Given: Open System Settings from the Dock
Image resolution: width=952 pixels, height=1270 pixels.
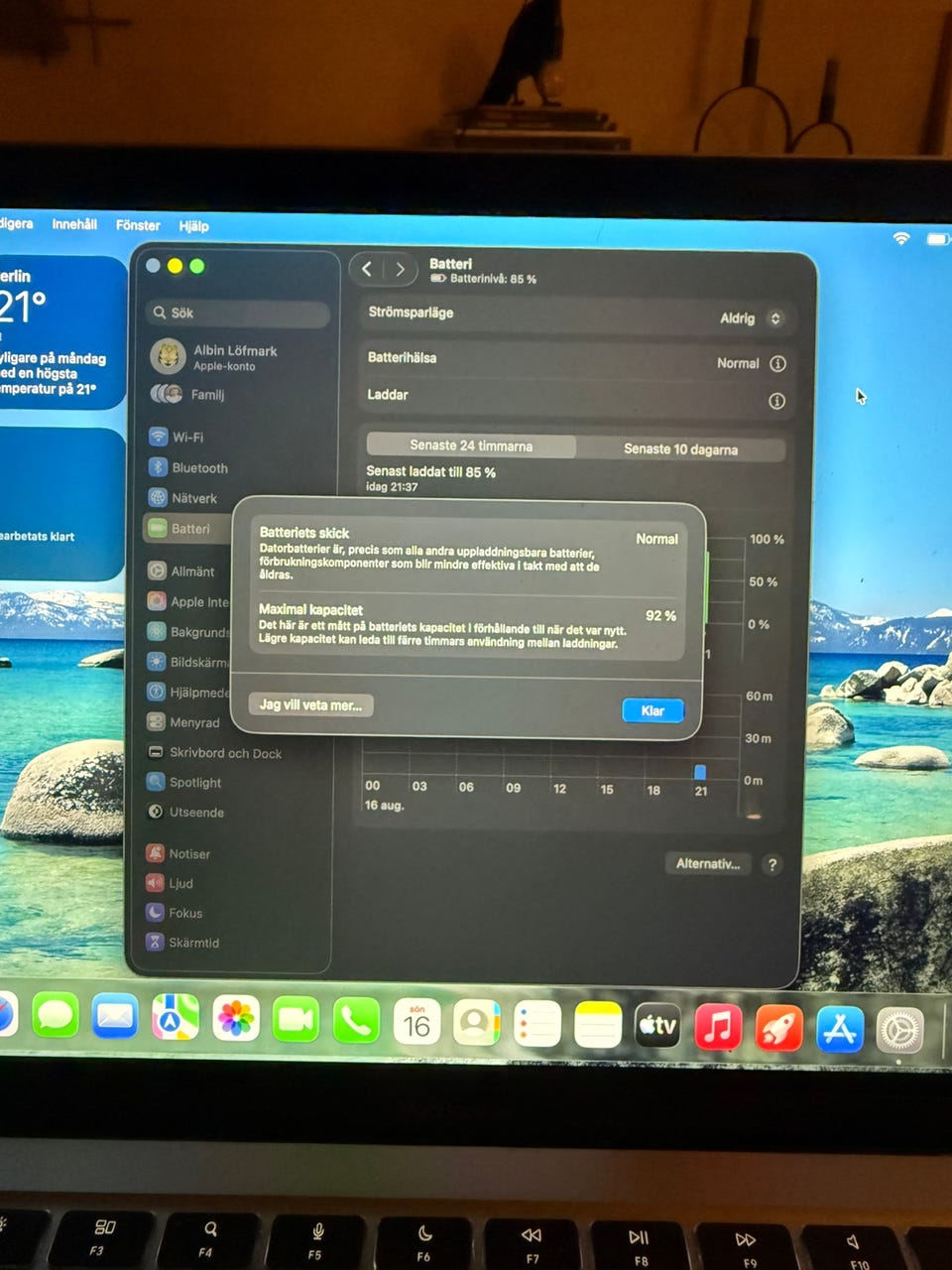Looking at the screenshot, I should (x=900, y=1032).
